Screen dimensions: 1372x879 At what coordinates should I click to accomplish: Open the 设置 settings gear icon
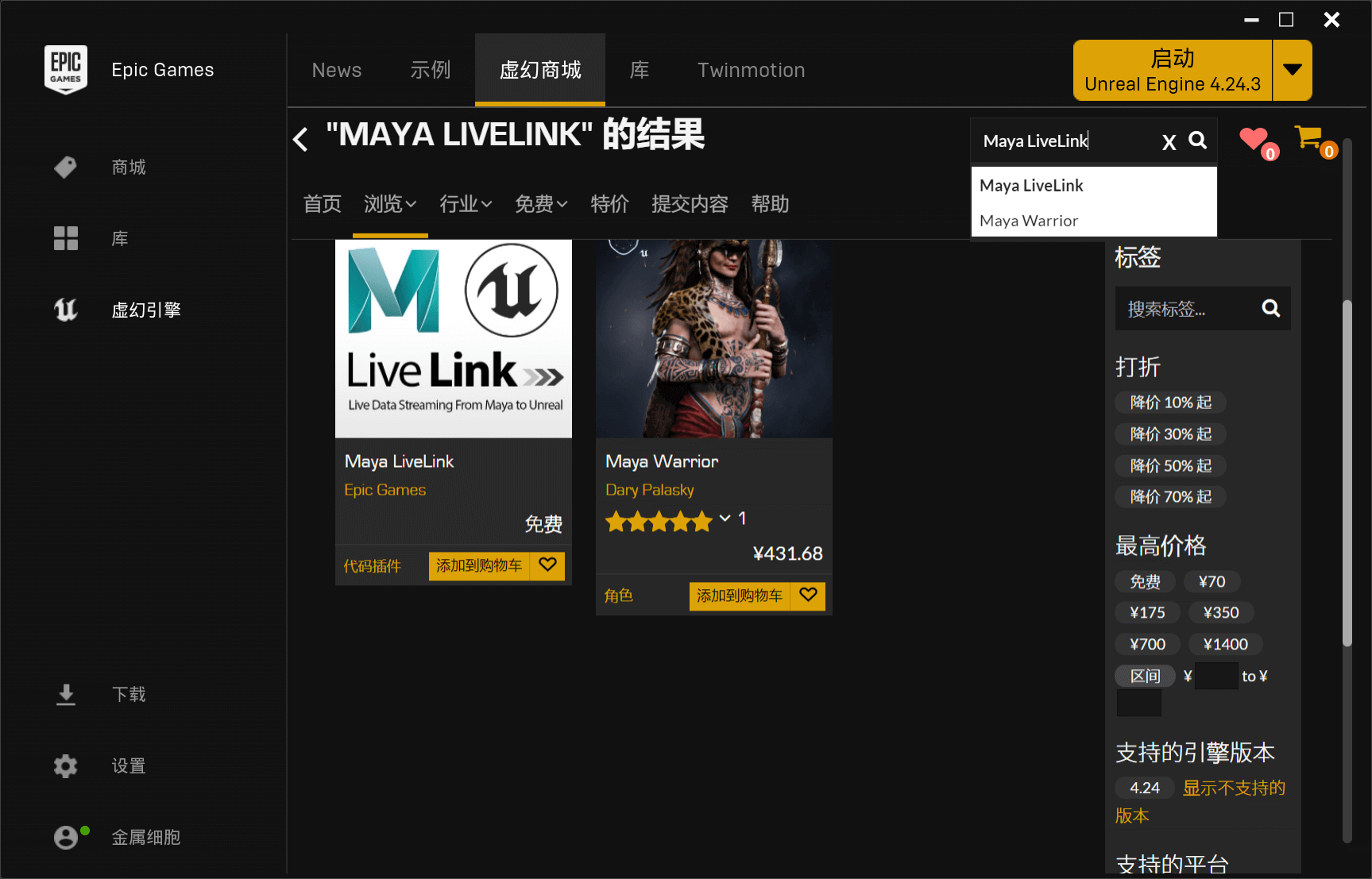pos(65,766)
